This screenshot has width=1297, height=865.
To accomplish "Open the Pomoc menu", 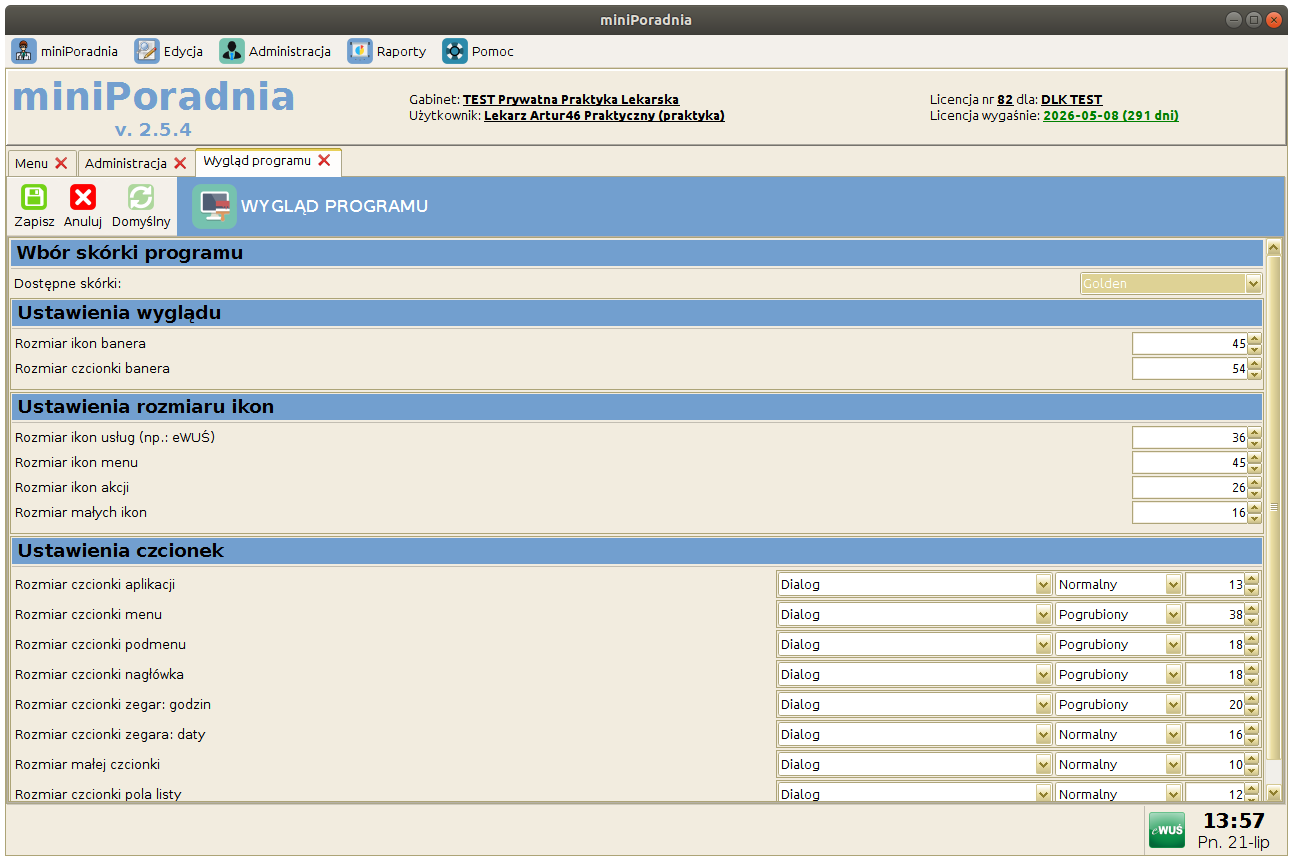I will pos(478,51).
